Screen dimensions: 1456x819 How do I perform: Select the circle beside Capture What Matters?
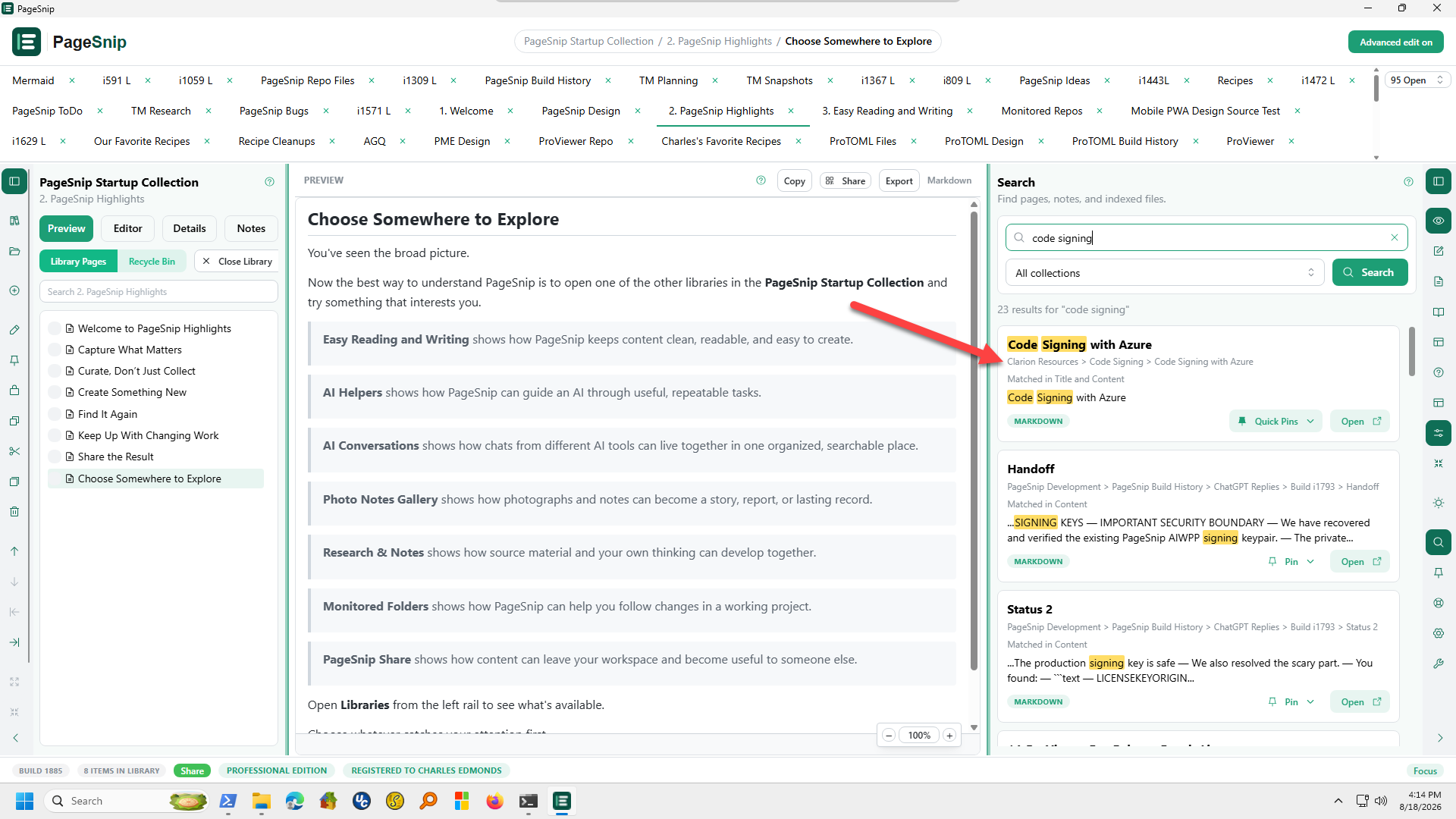[55, 350]
